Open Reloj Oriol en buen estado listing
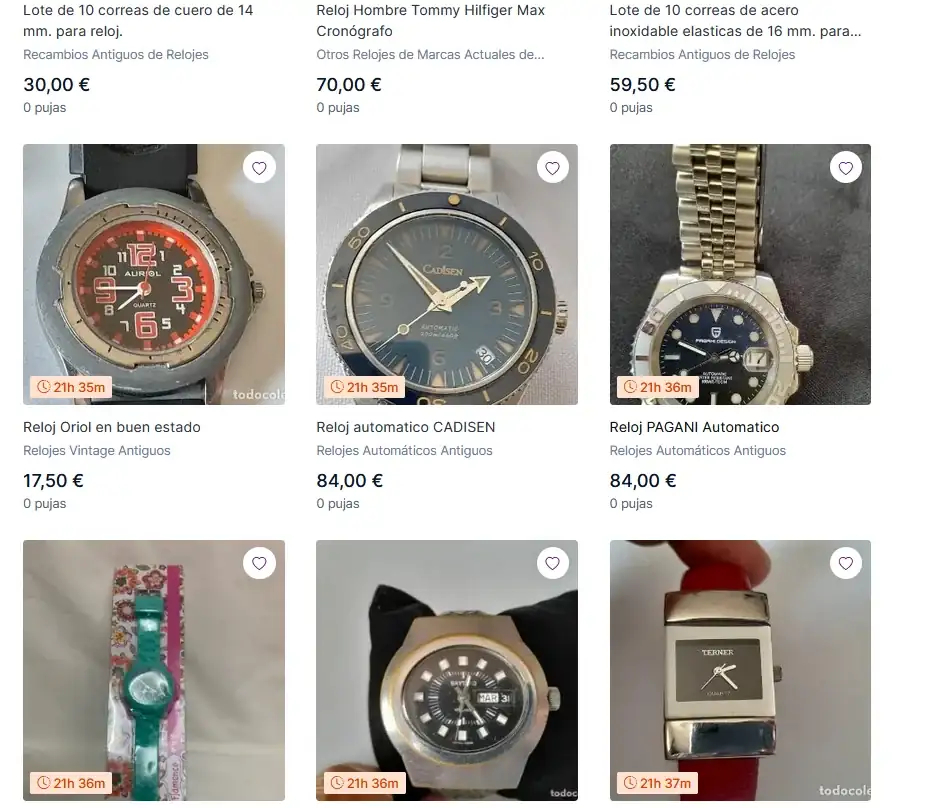This screenshot has width=936, height=808. [112, 427]
